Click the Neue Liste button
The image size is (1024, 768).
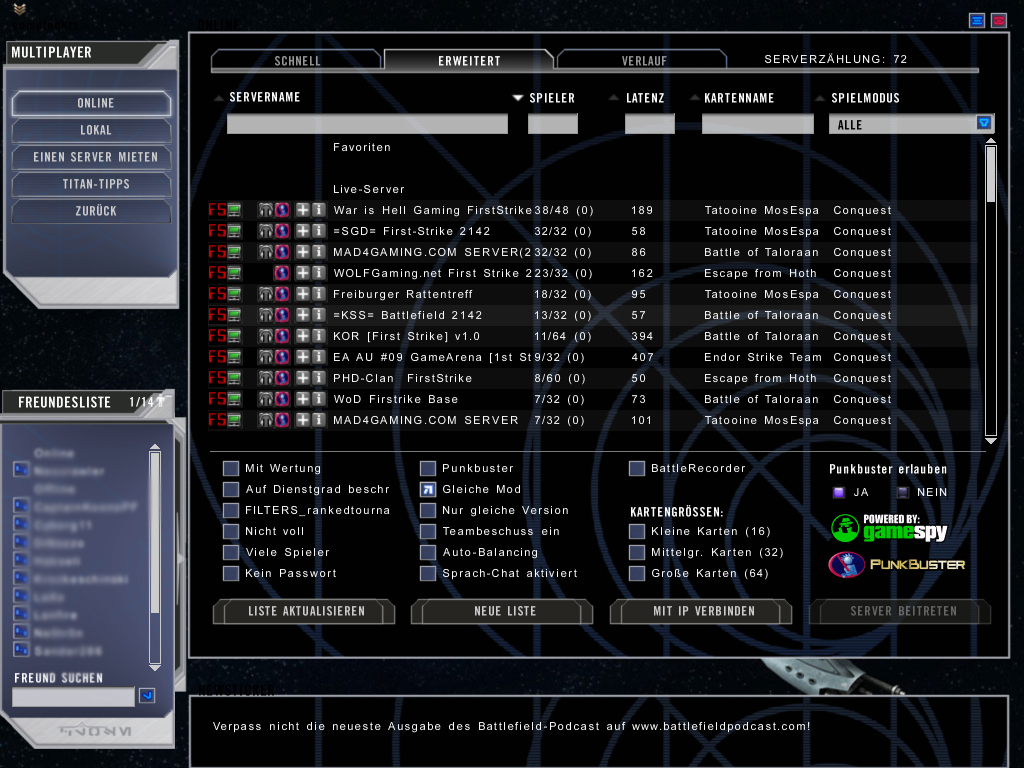click(502, 611)
